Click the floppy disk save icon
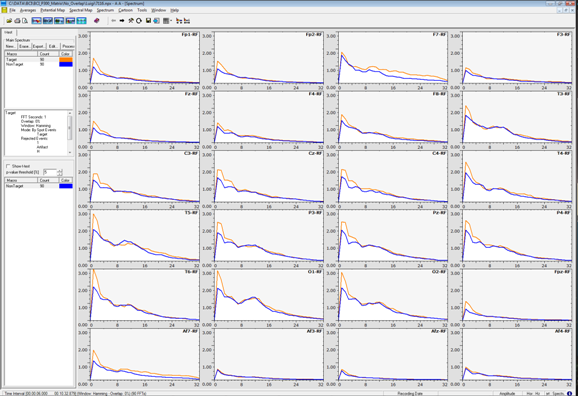This screenshot has width=578, height=396. (x=148, y=21)
